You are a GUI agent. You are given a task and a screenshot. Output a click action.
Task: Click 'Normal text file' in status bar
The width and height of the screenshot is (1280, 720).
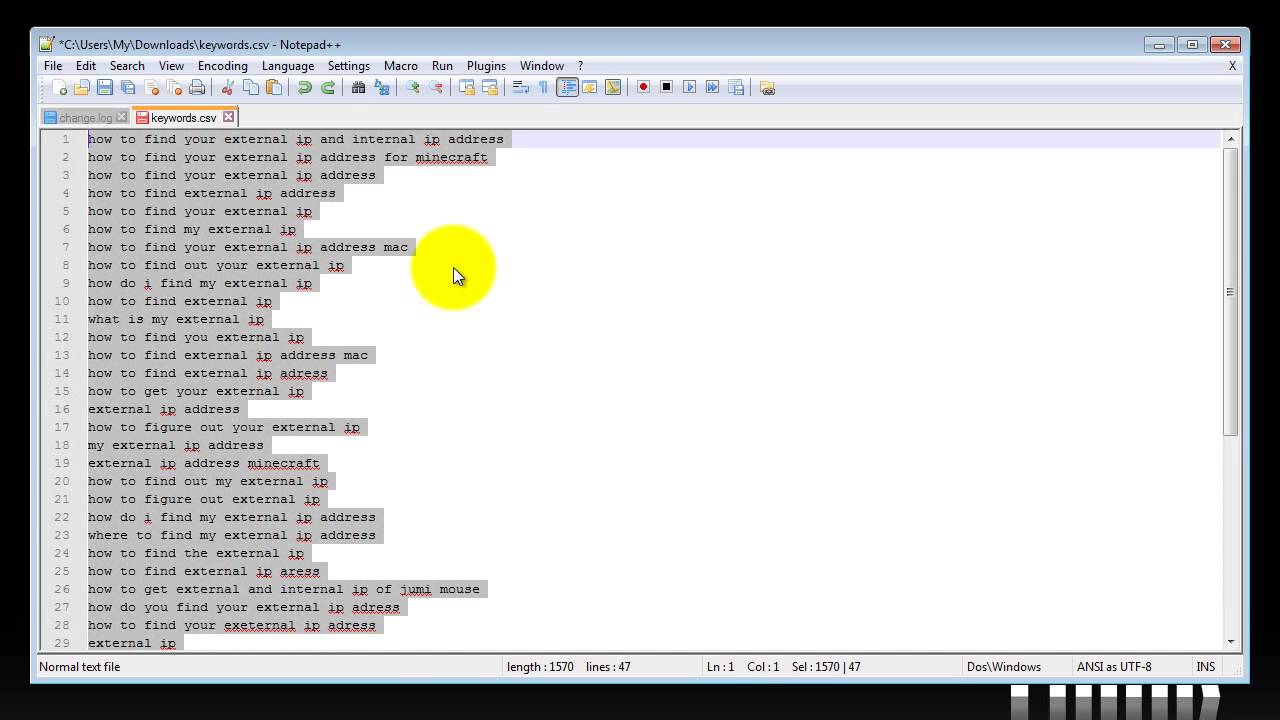click(x=79, y=667)
